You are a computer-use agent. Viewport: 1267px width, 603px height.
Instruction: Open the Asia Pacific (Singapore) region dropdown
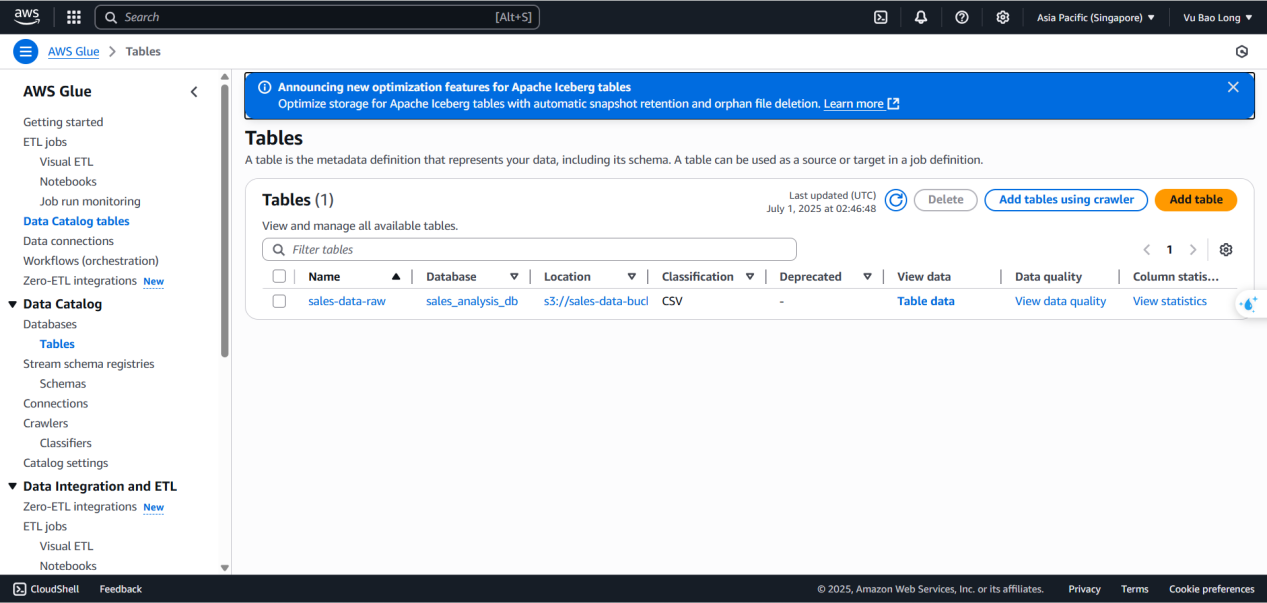[x=1095, y=17]
